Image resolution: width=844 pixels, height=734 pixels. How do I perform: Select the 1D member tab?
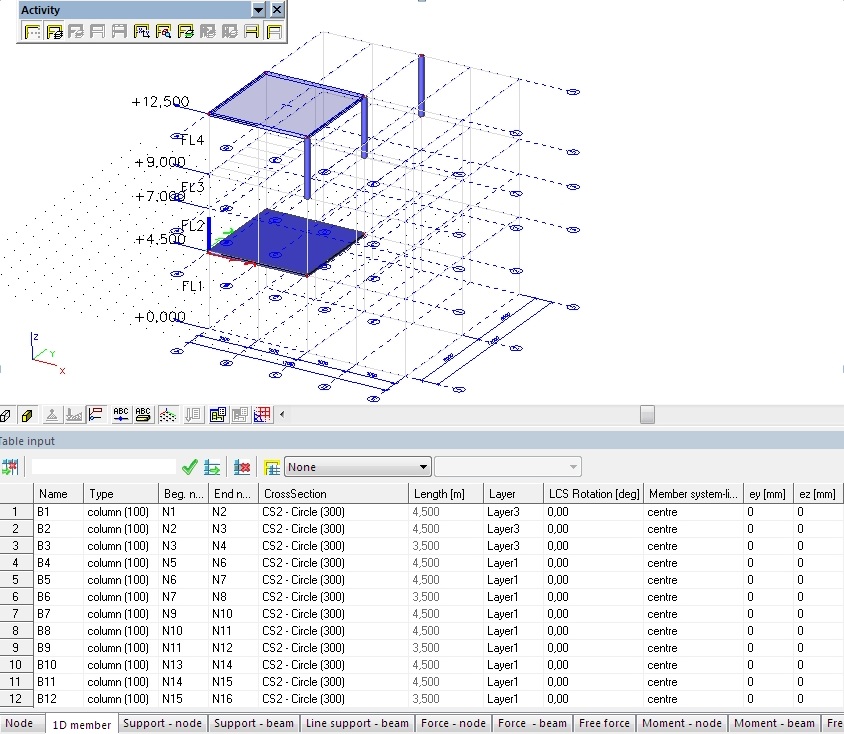[x=82, y=724]
